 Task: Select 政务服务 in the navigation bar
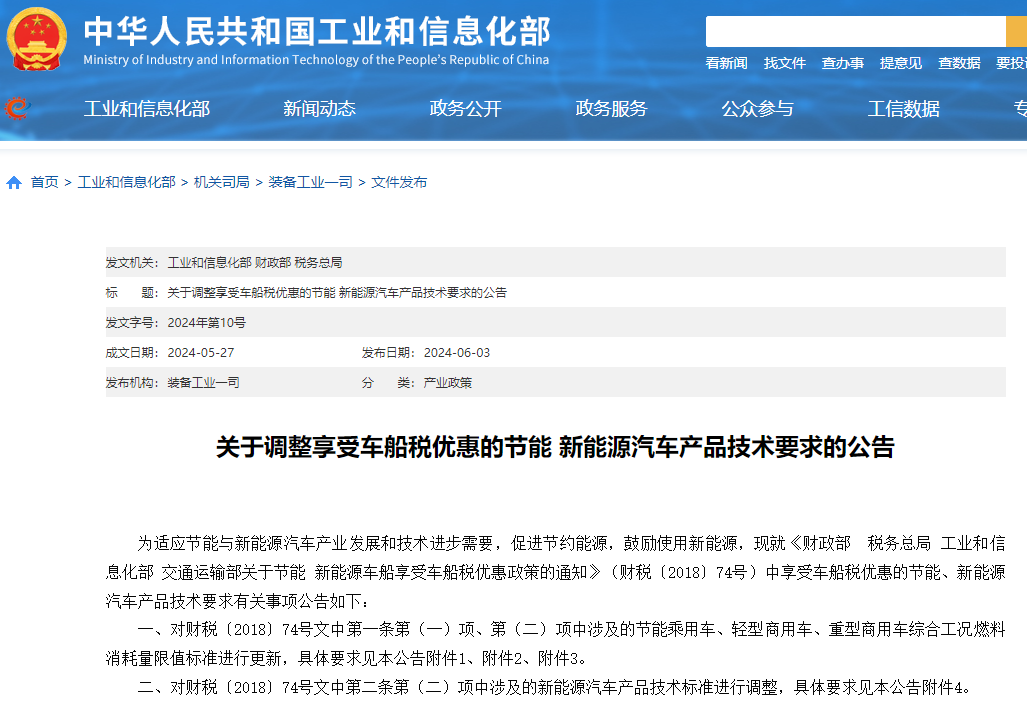click(x=611, y=109)
